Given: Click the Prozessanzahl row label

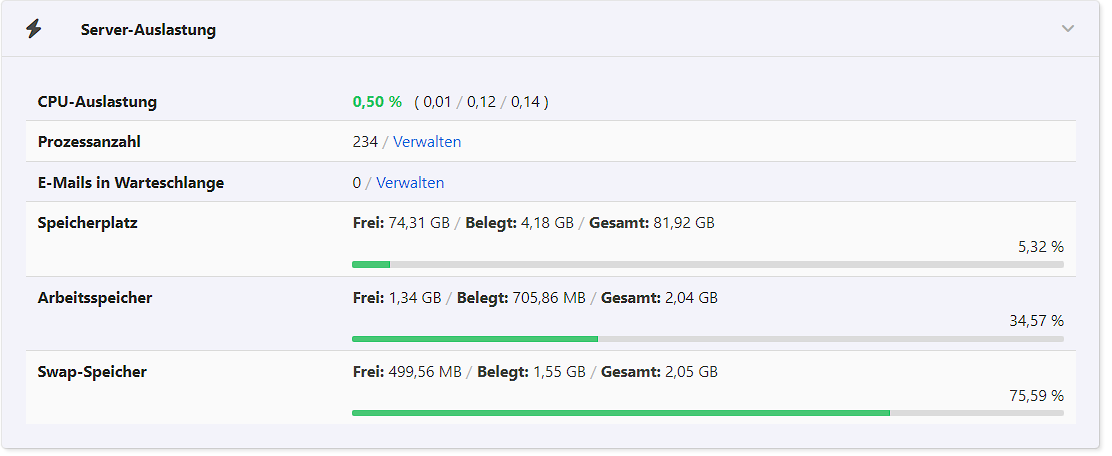Looking at the screenshot, I should (89, 142).
